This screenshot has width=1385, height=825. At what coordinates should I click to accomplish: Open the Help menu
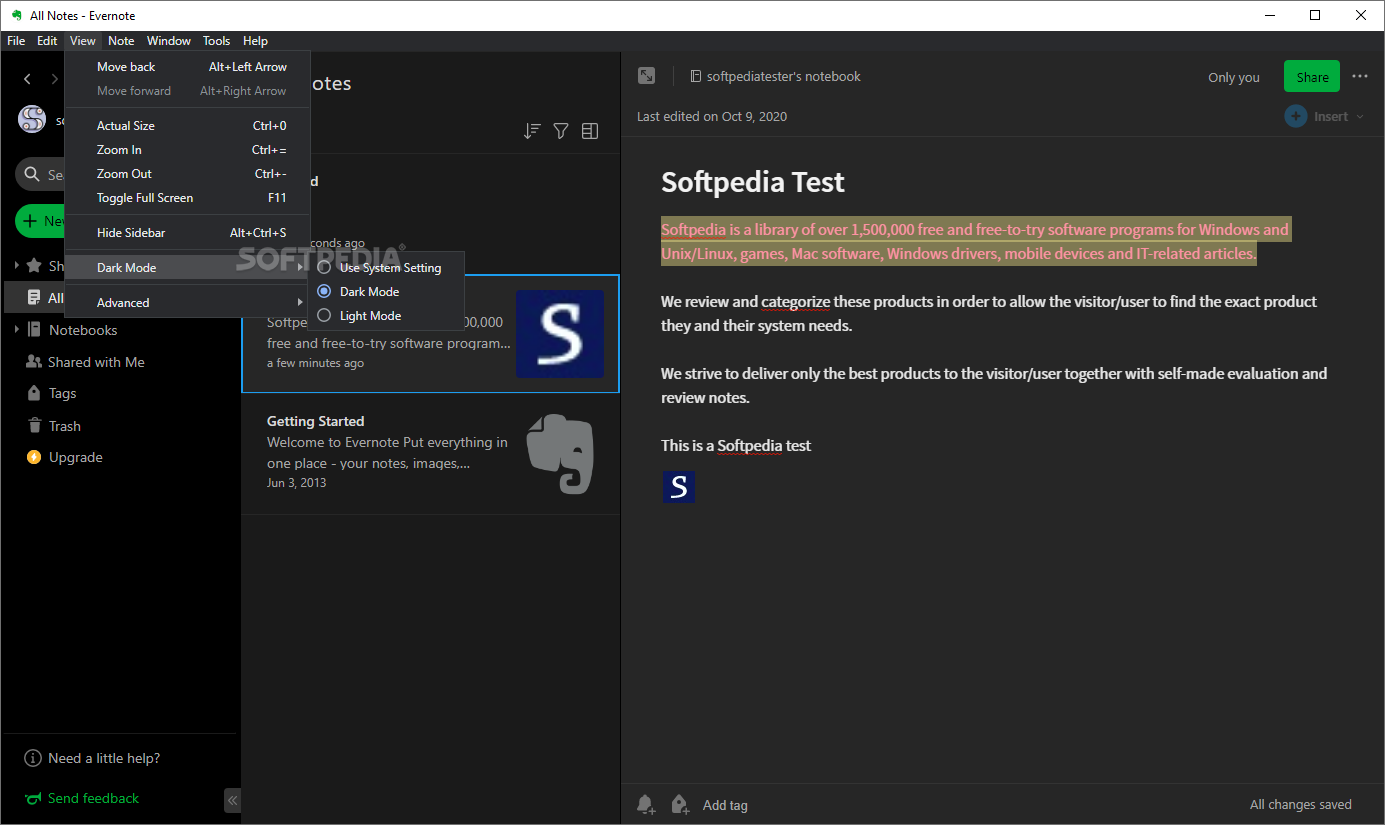[255, 41]
